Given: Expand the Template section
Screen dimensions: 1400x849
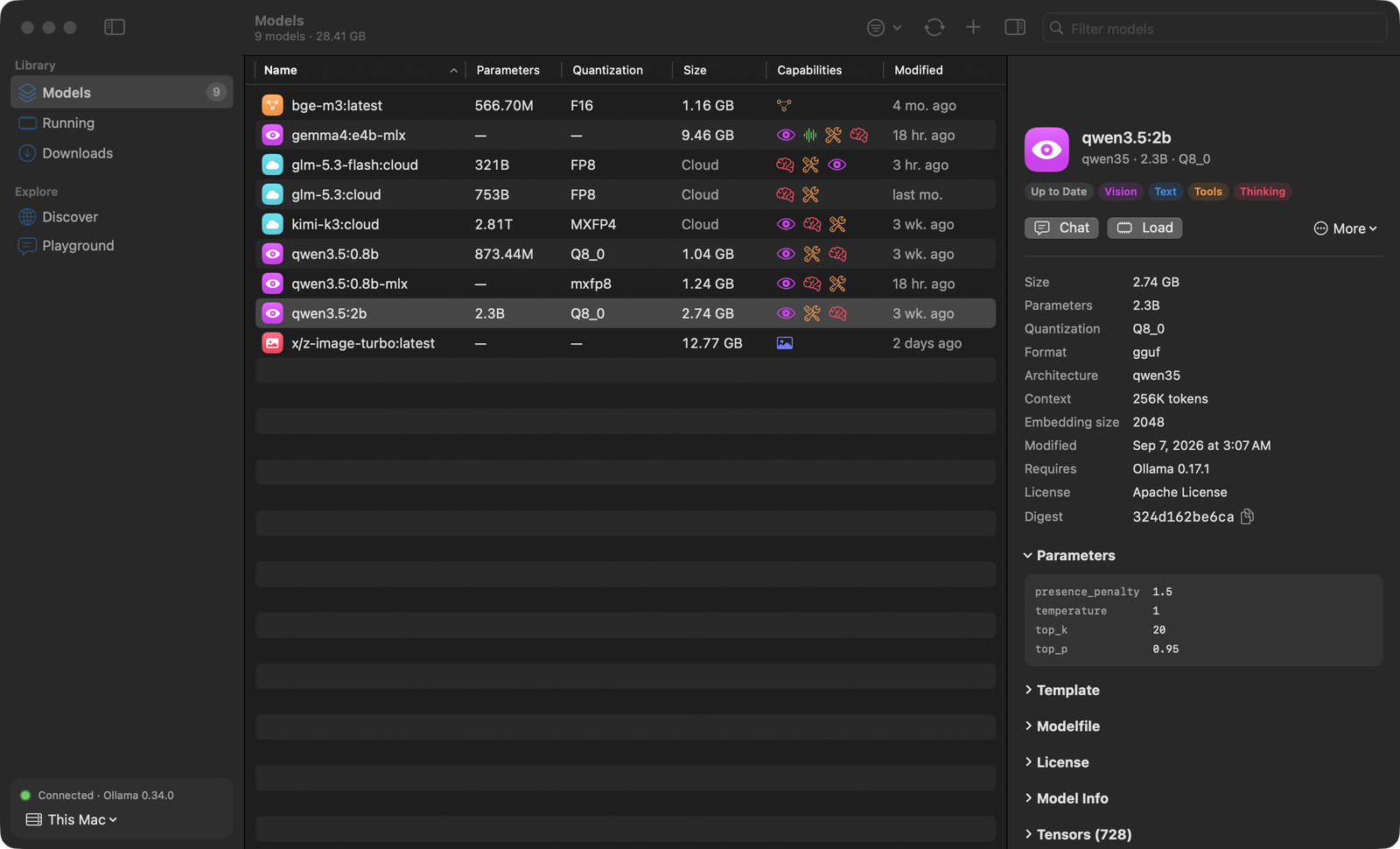Looking at the screenshot, I should [x=1061, y=691].
